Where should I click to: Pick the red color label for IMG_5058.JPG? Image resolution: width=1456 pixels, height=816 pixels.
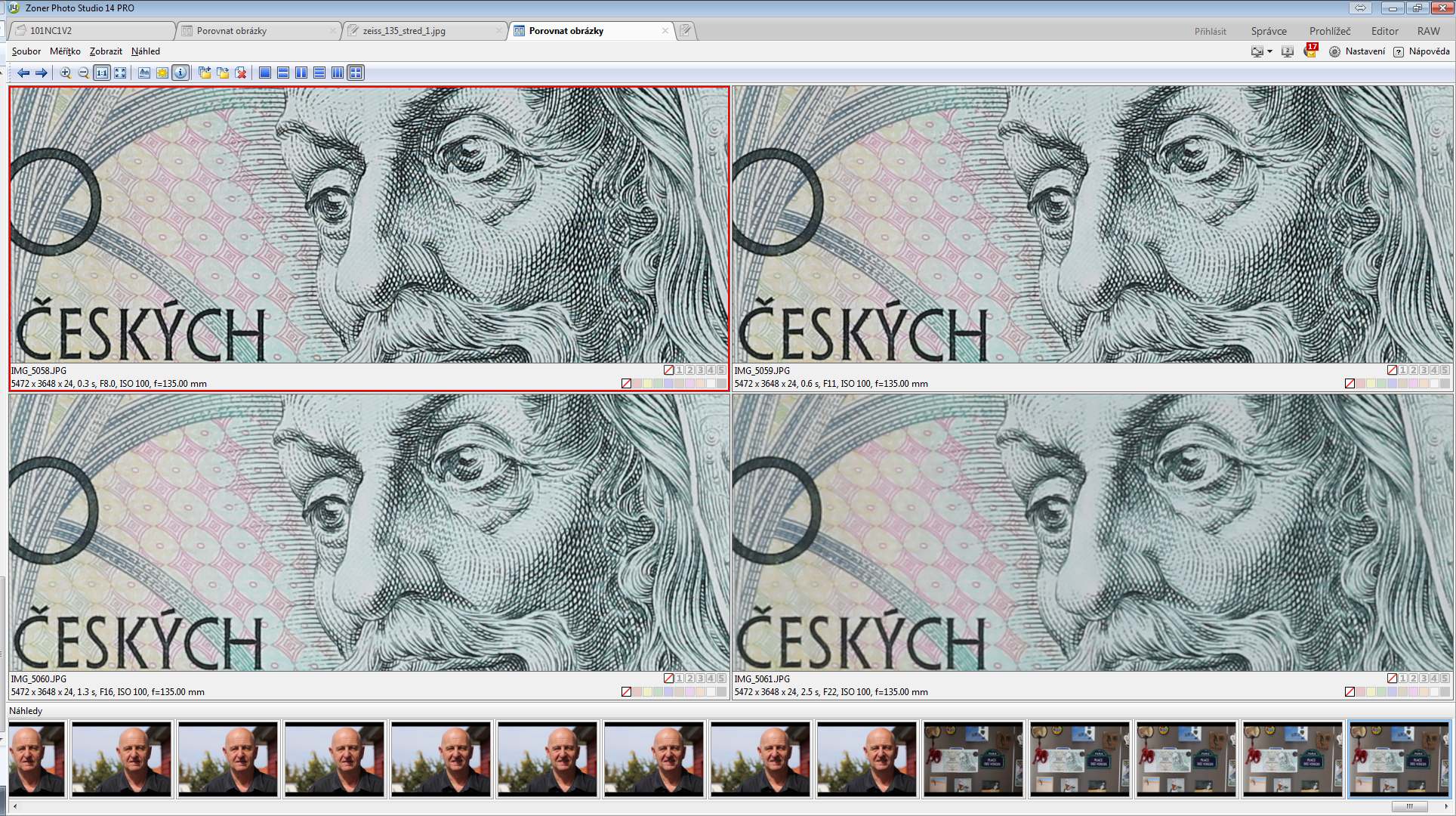[637, 384]
